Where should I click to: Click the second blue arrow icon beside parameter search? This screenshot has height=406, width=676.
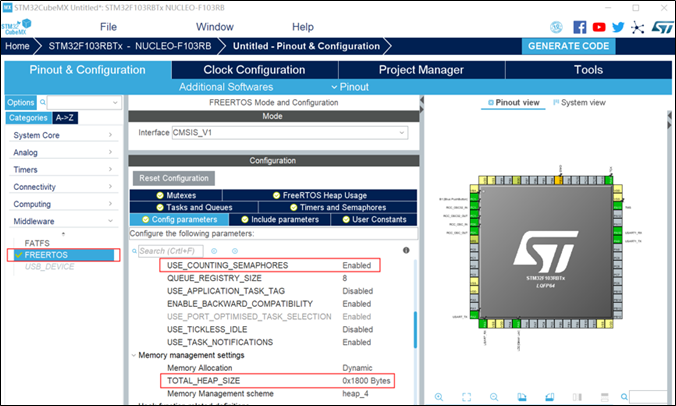(235, 251)
